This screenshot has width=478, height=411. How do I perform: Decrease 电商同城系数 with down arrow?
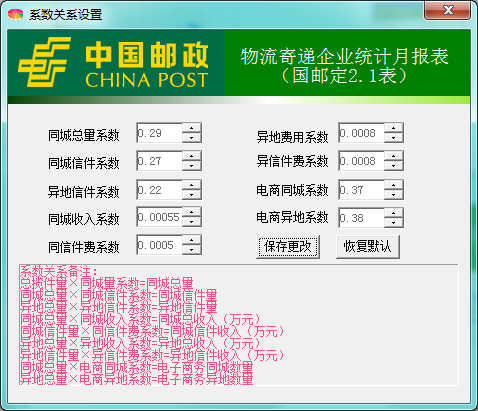[x=393, y=195]
